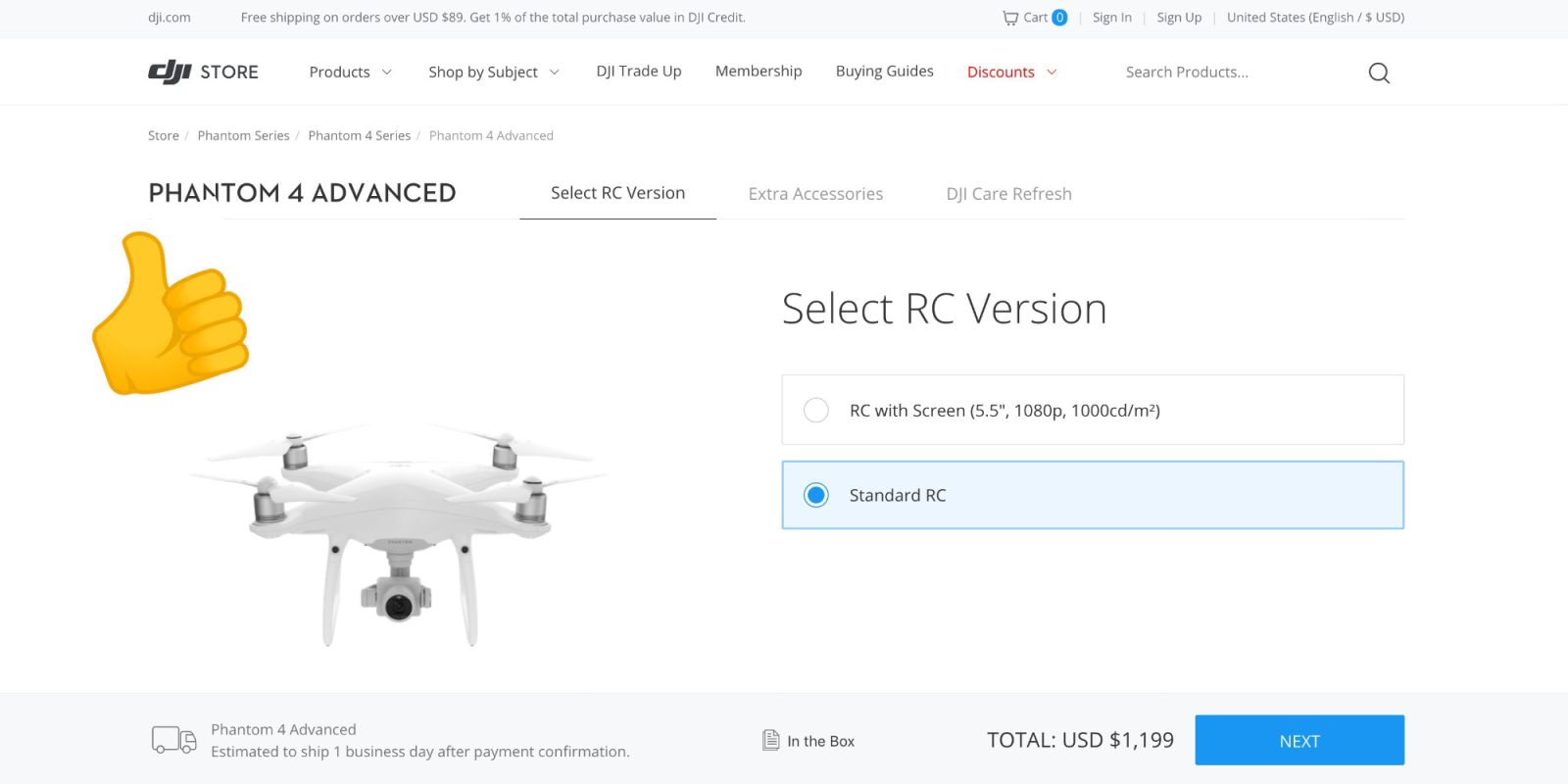Click the DJI Store logo
Screen dimensions: 1568x784
pyautogui.click(x=203, y=72)
